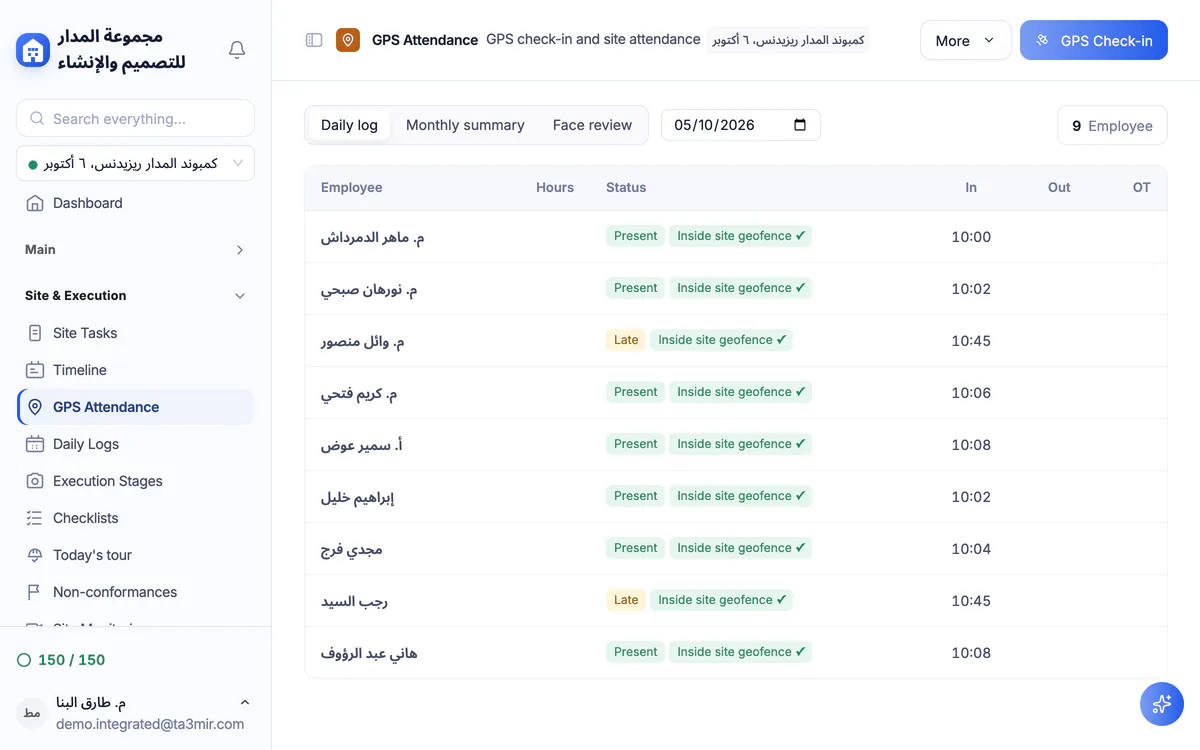Screen dimensions: 1200x750
Task: Open the AI assistant sparkle button
Action: click(x=1162, y=704)
